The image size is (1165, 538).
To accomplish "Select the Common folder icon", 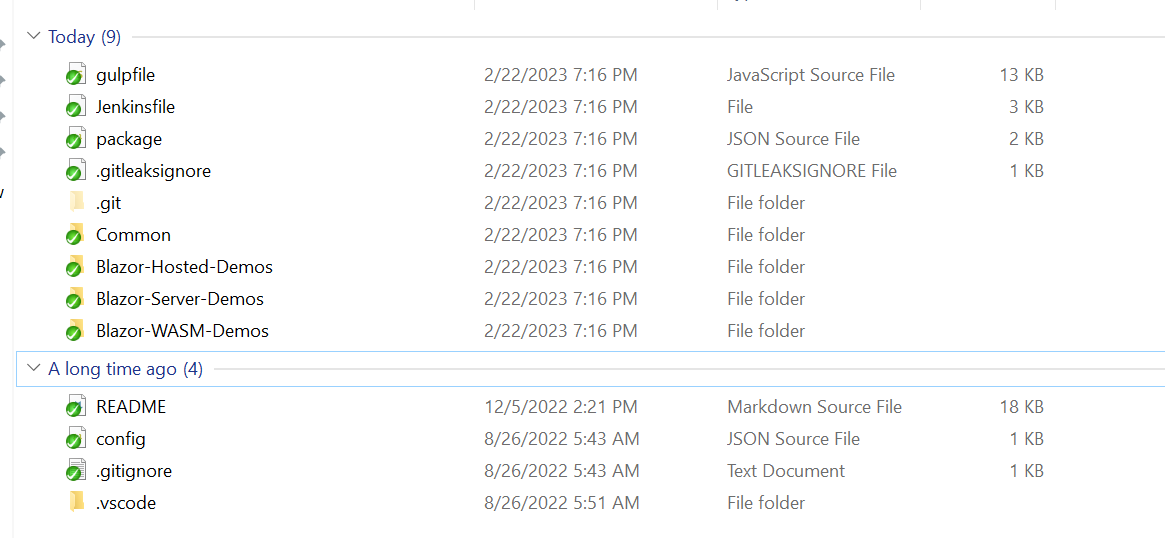I will 75,235.
